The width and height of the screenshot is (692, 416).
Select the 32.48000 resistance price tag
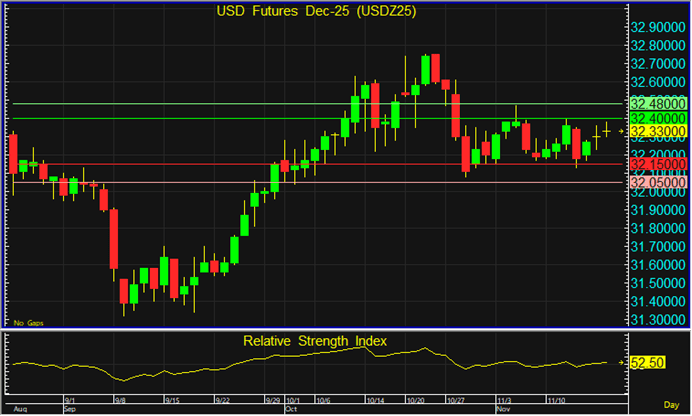pyautogui.click(x=657, y=104)
